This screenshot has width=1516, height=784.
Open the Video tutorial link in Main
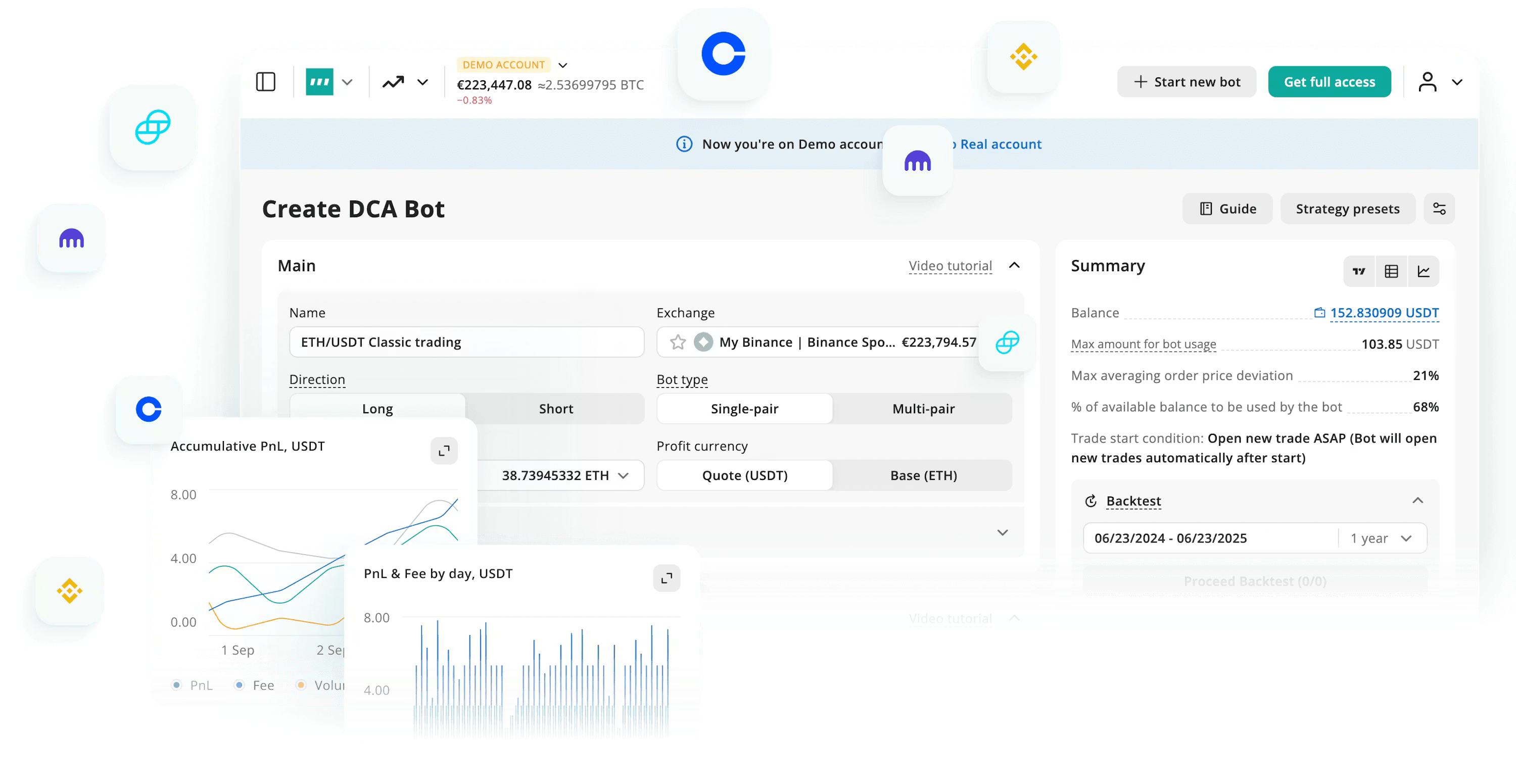(x=950, y=266)
